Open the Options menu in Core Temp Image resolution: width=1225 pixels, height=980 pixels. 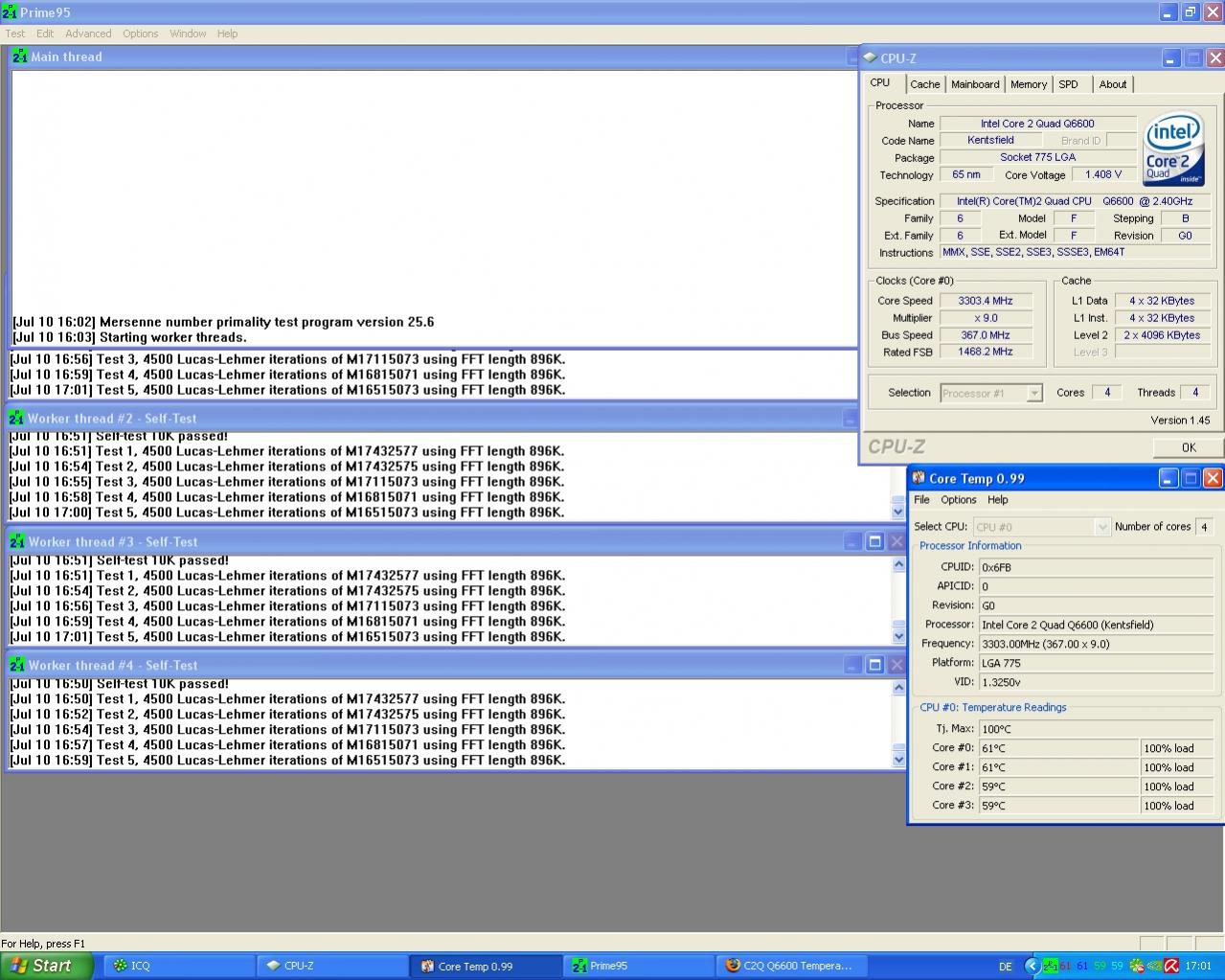958,500
